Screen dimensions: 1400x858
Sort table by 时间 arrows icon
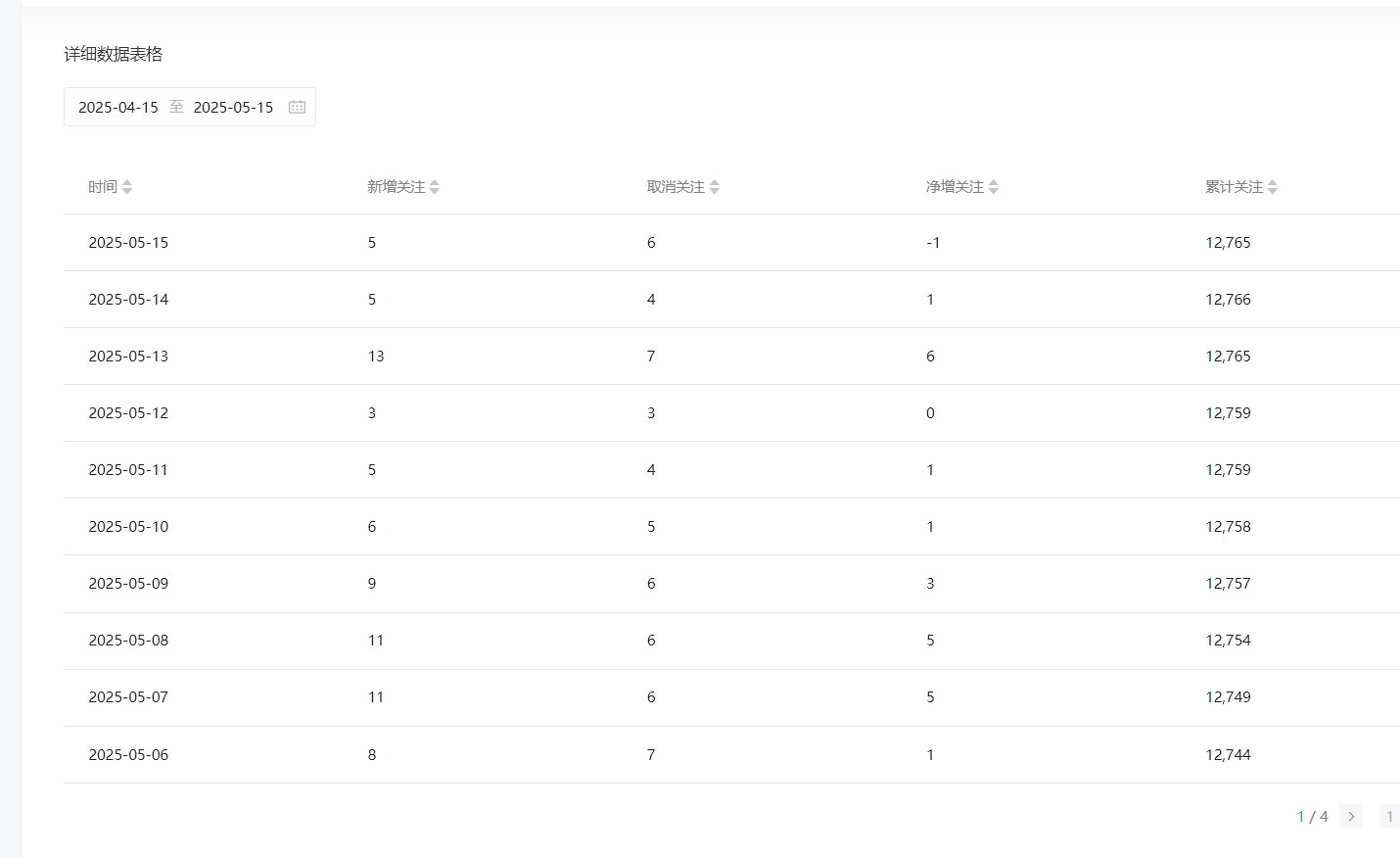click(x=127, y=187)
